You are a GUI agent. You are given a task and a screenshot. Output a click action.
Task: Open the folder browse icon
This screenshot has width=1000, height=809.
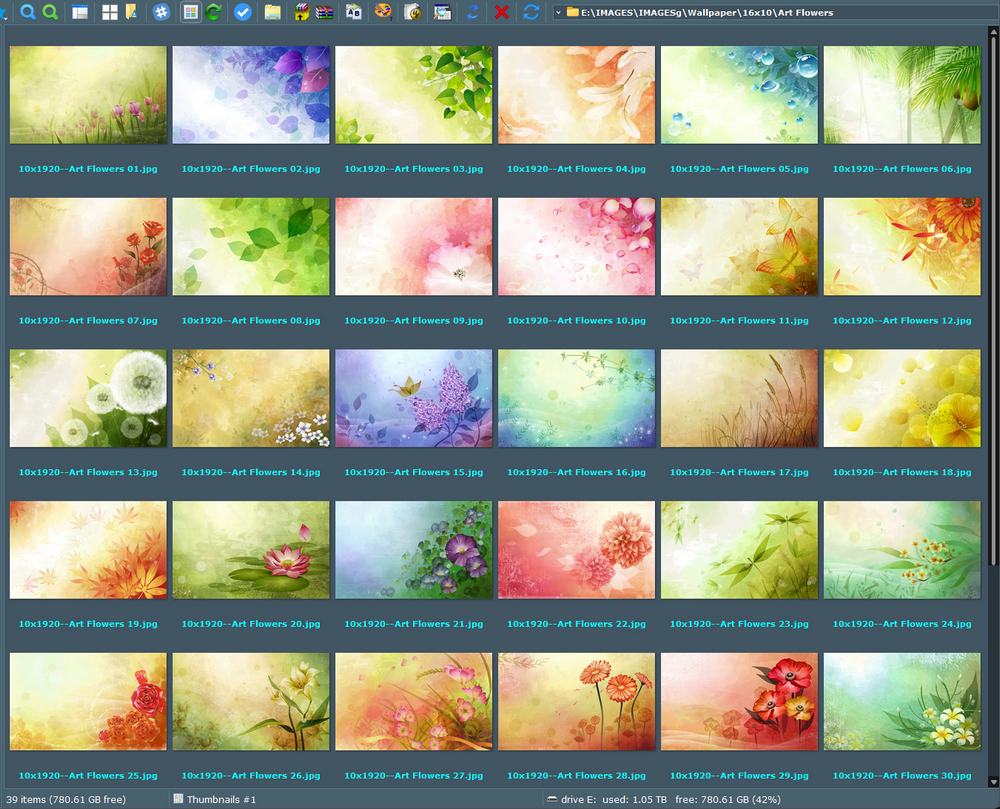click(x=271, y=13)
